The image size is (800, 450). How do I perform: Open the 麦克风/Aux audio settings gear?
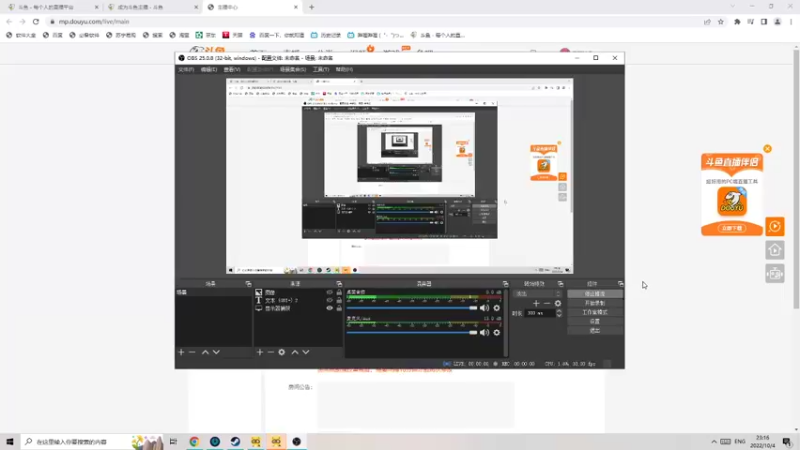tap(496, 333)
